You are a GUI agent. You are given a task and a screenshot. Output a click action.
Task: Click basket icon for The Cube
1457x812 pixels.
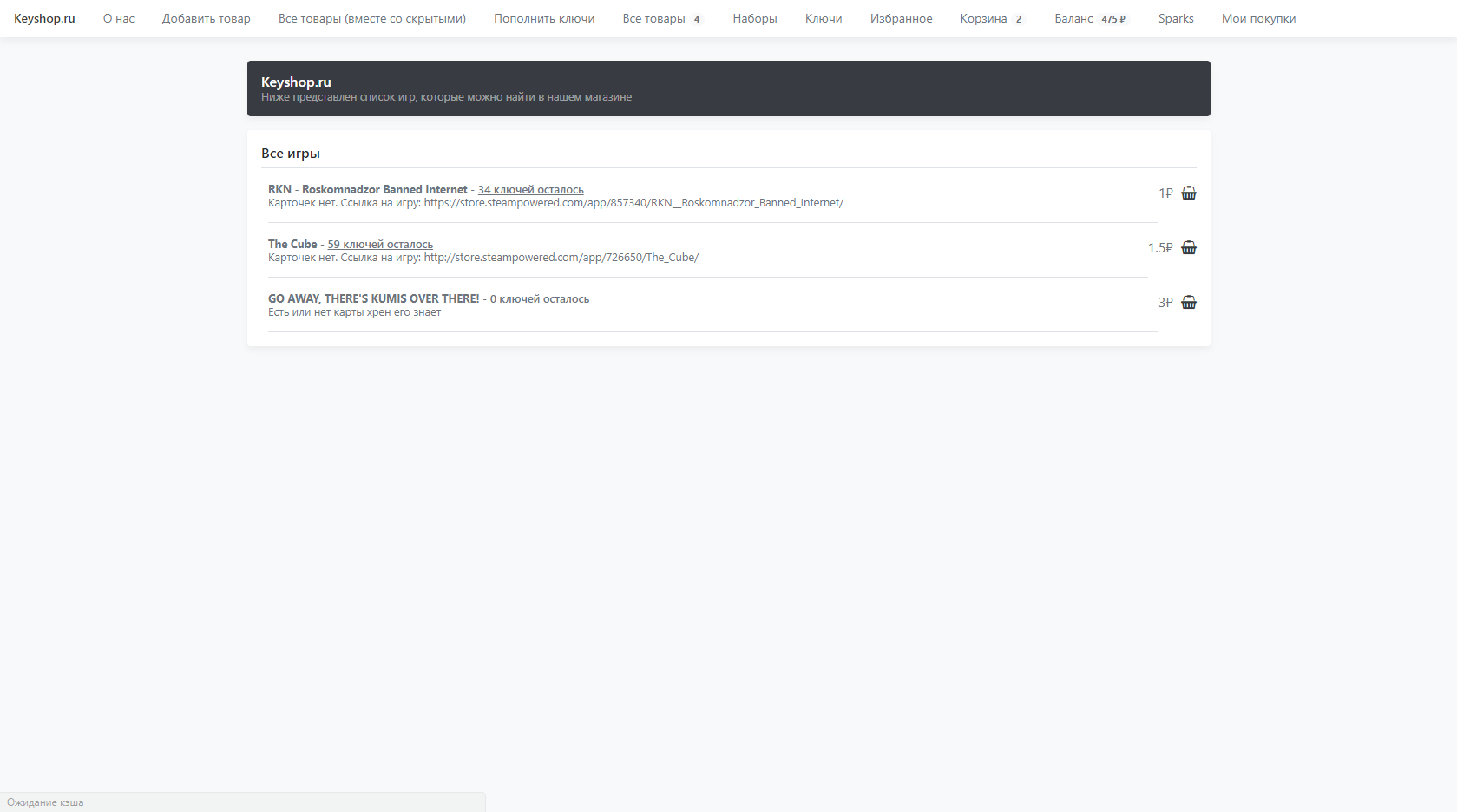pos(1188,248)
